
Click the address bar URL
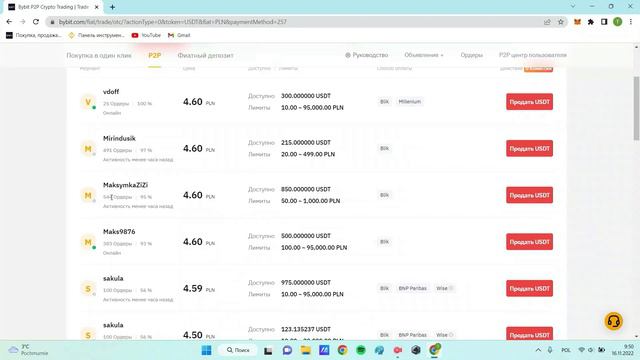173,22
